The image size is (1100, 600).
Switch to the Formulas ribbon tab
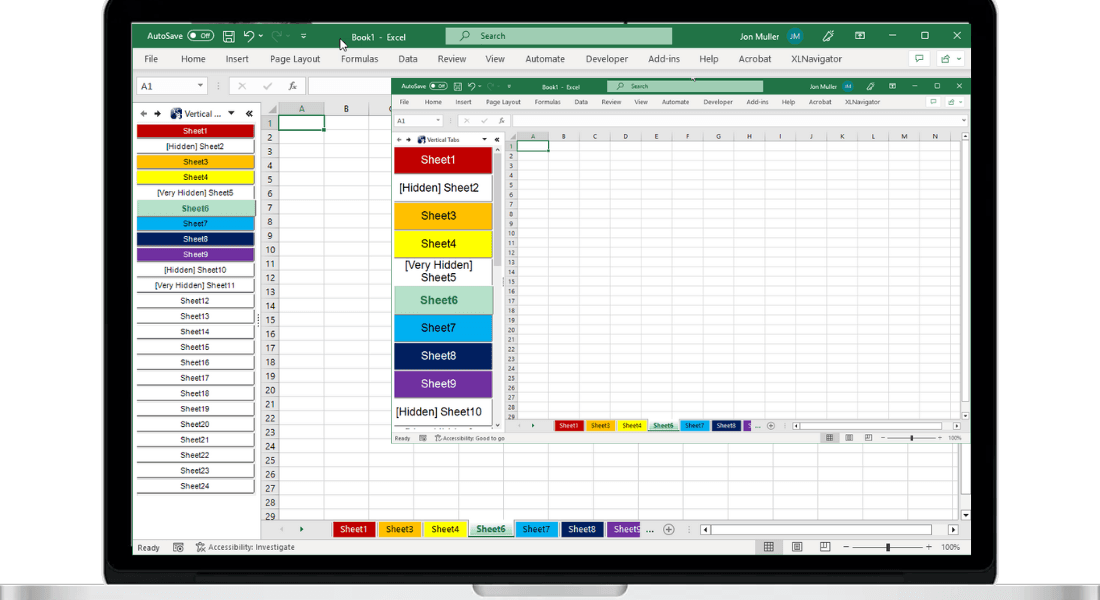(359, 59)
